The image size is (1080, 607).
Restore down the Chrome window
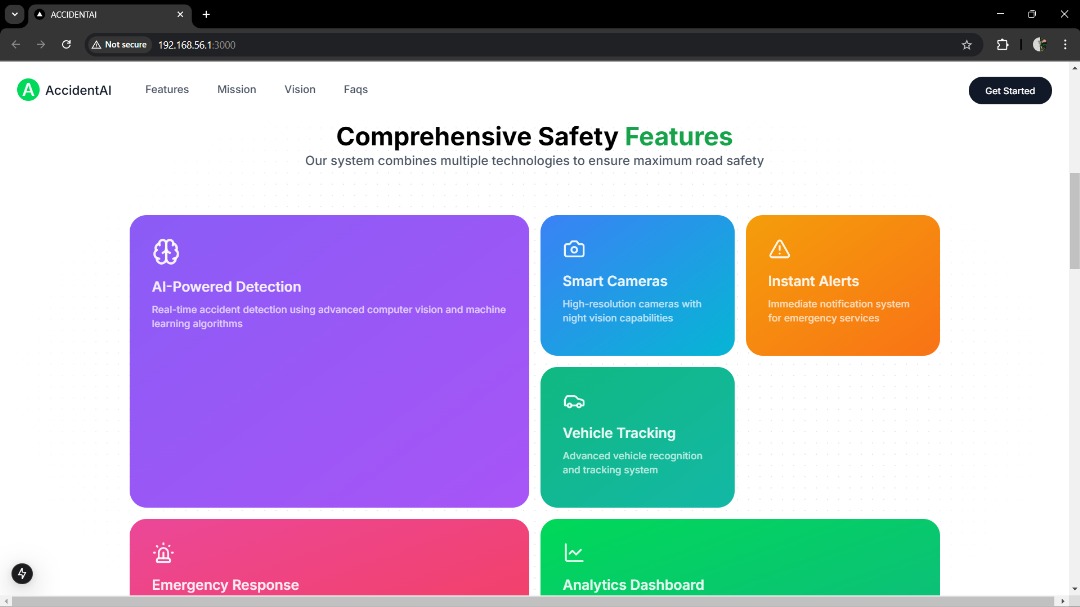1032,14
